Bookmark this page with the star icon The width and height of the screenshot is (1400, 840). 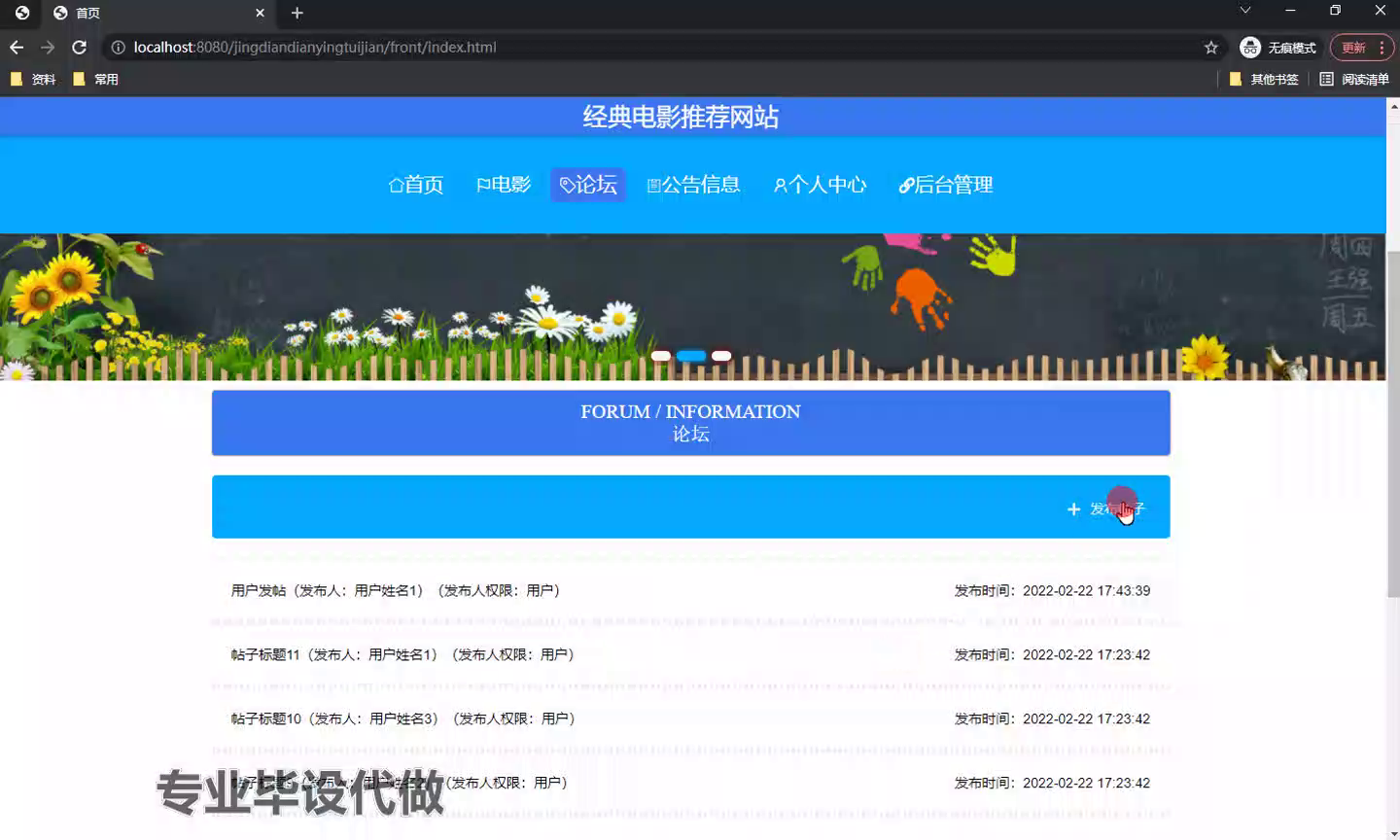1210,47
